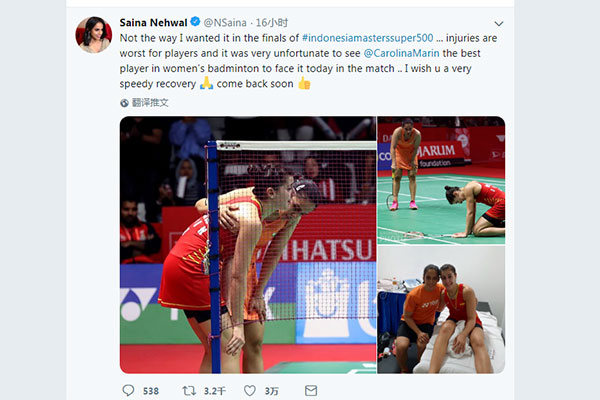
Task: Open the photo of two players sitting together
Action: coord(441,310)
